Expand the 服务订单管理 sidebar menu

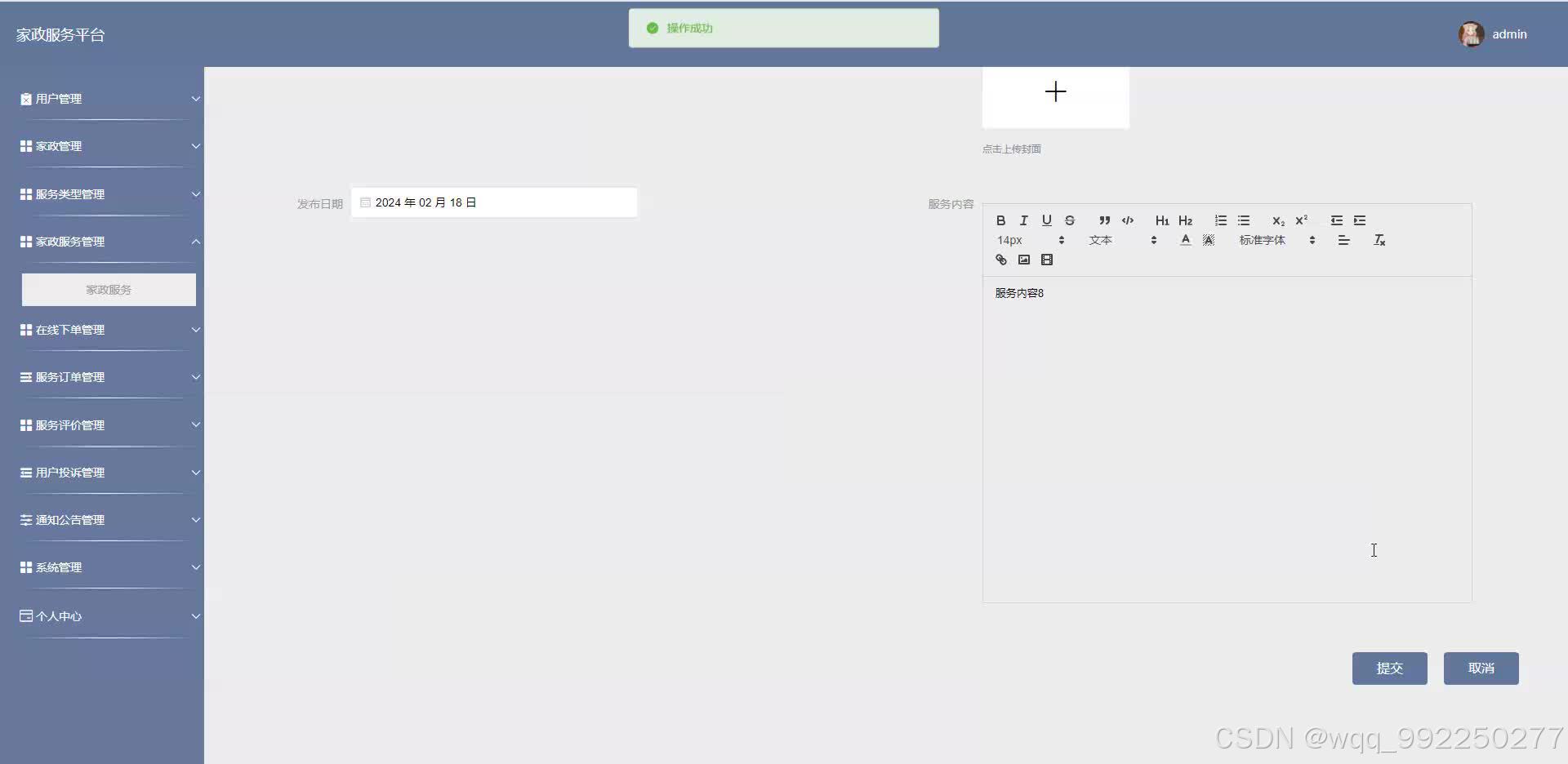pos(110,377)
